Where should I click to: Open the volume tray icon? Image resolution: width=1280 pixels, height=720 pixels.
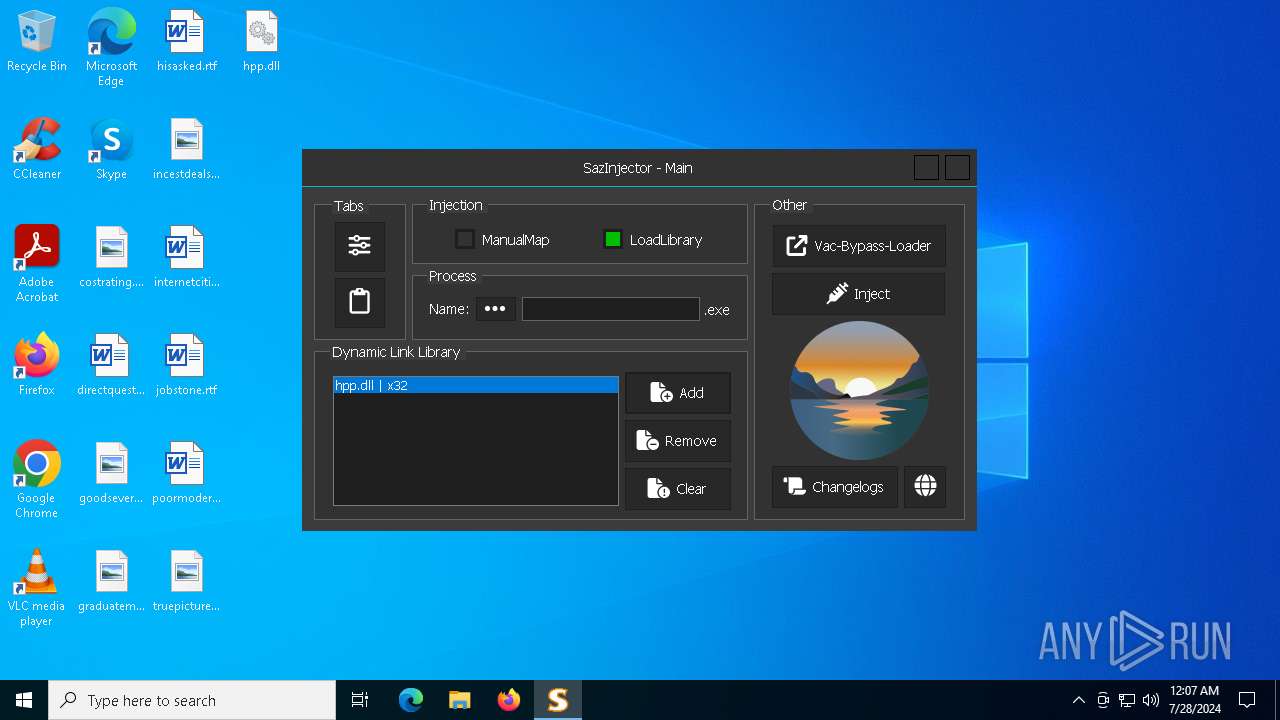tap(1150, 700)
